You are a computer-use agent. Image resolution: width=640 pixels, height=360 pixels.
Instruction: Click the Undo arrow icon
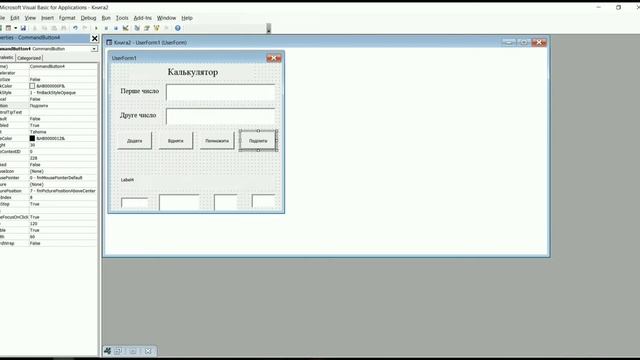(x=75, y=28)
